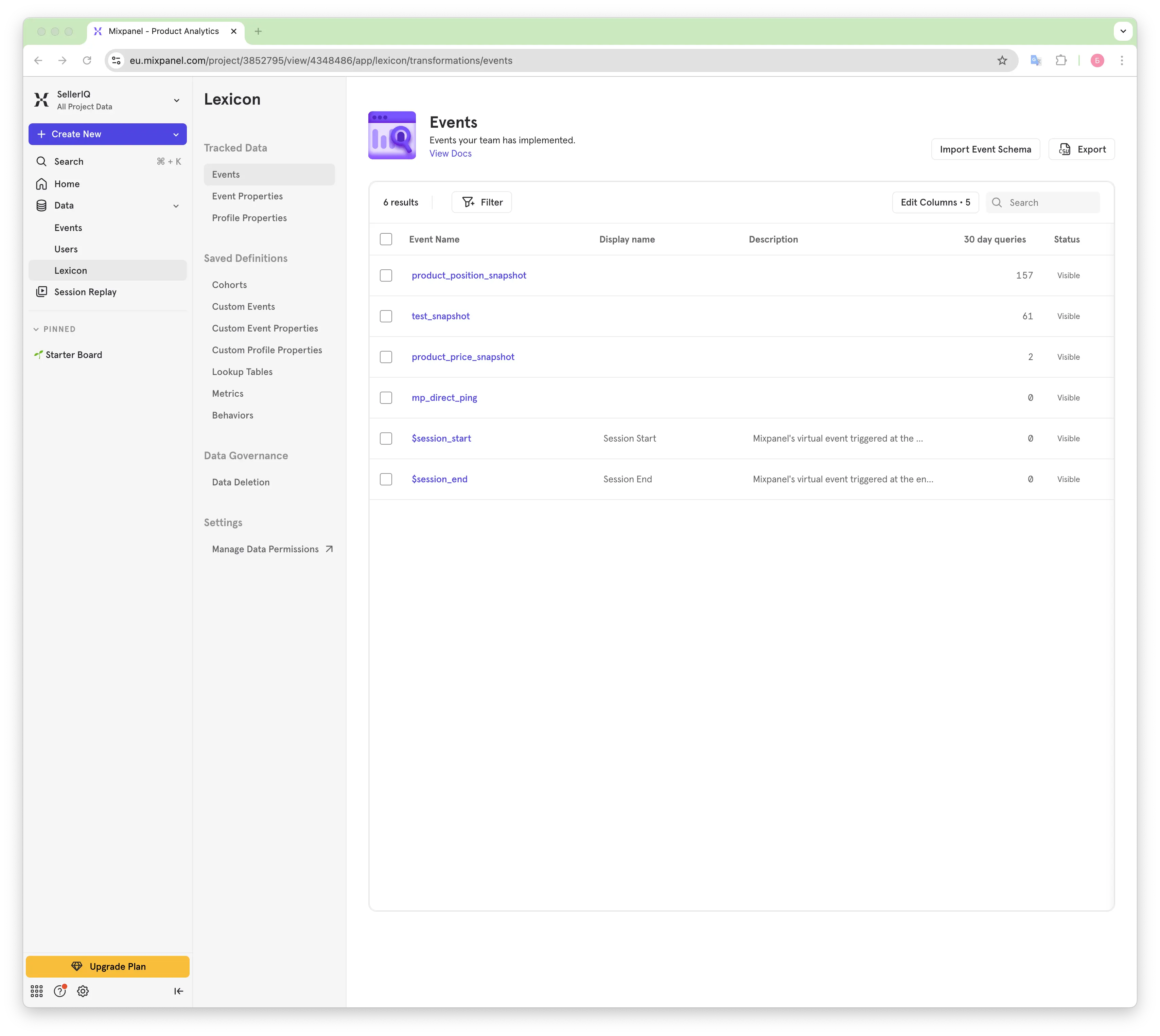Open Custom Event Properties in Lexicon menu
This screenshot has height=1036, width=1160.
[x=265, y=328]
